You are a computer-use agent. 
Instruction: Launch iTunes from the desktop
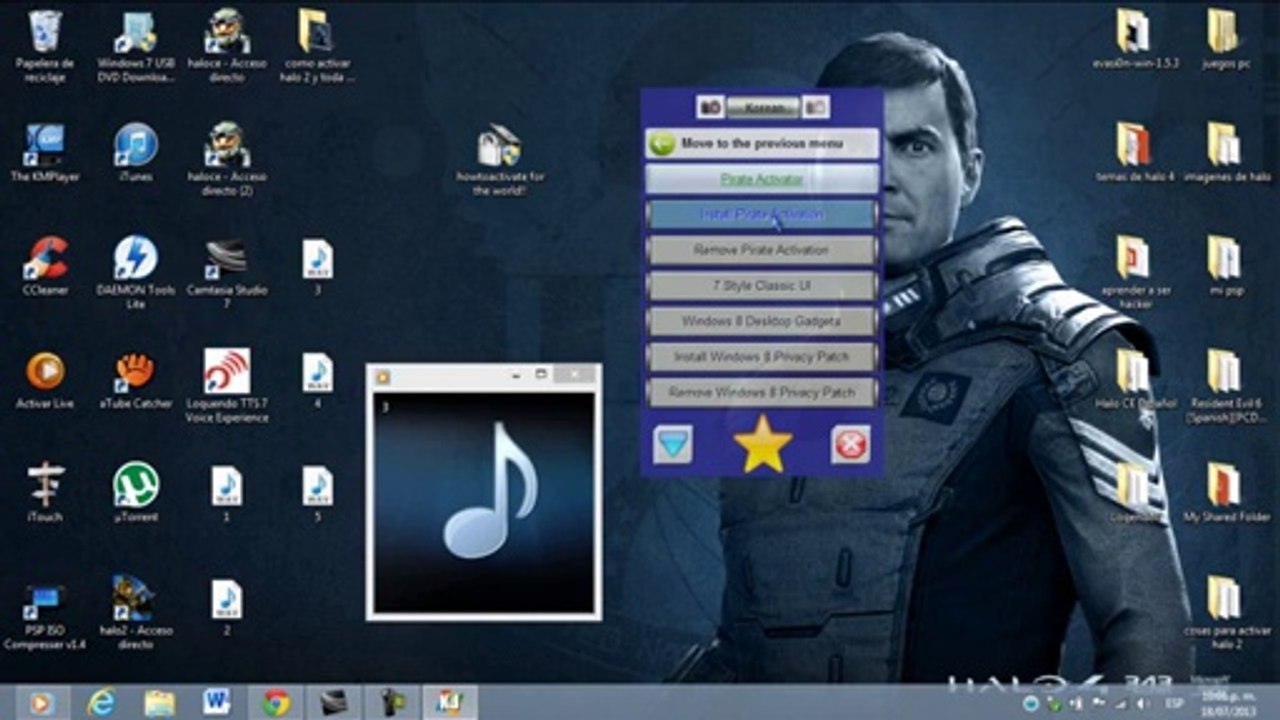[x=136, y=152]
